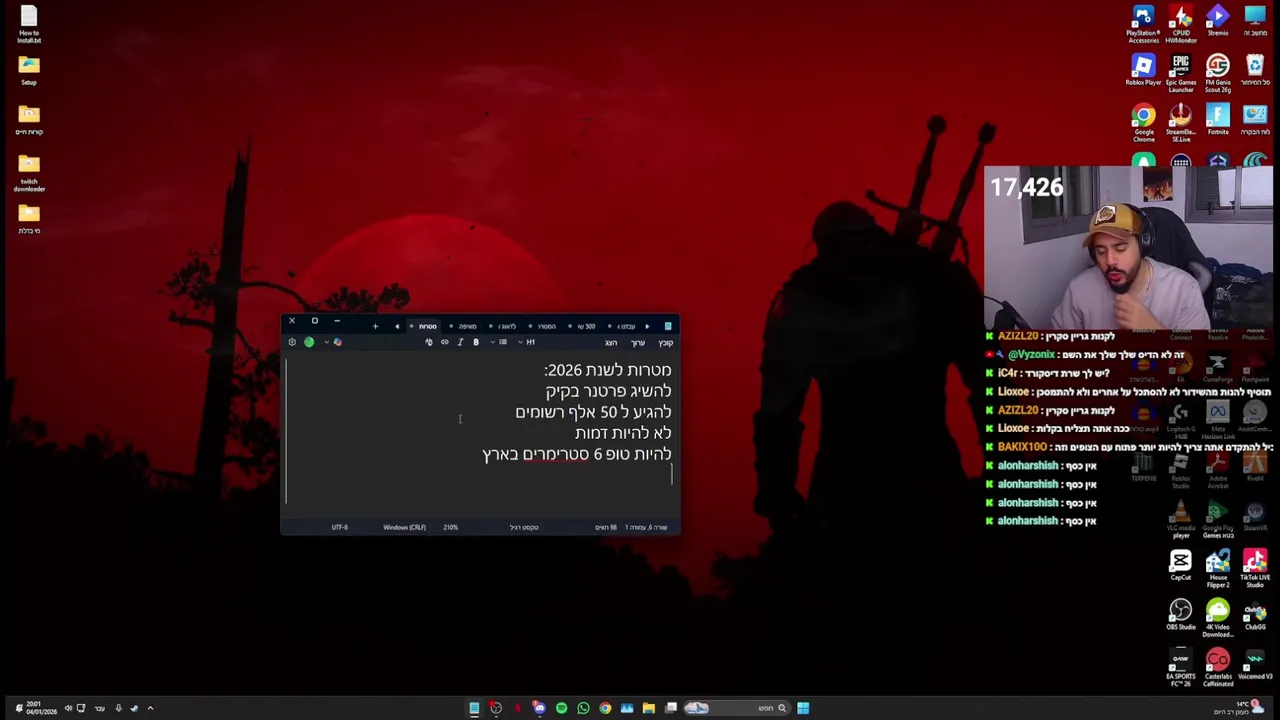This screenshot has height=720, width=1280.
Task: Open Fortnite desktop shortcut
Action: click(1218, 120)
